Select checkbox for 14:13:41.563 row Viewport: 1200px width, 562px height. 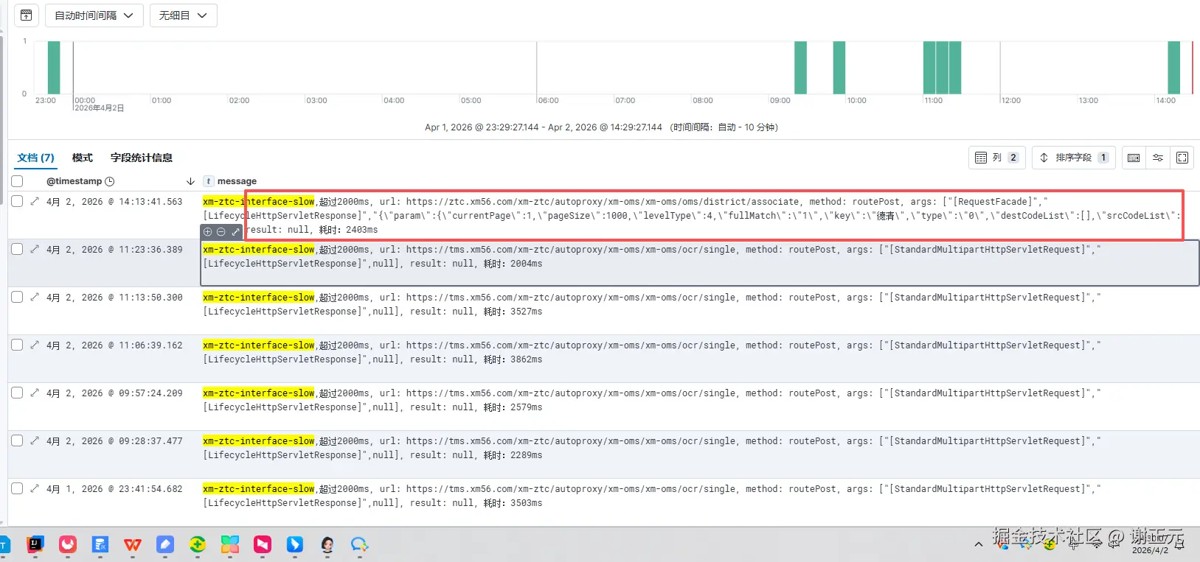pos(17,201)
